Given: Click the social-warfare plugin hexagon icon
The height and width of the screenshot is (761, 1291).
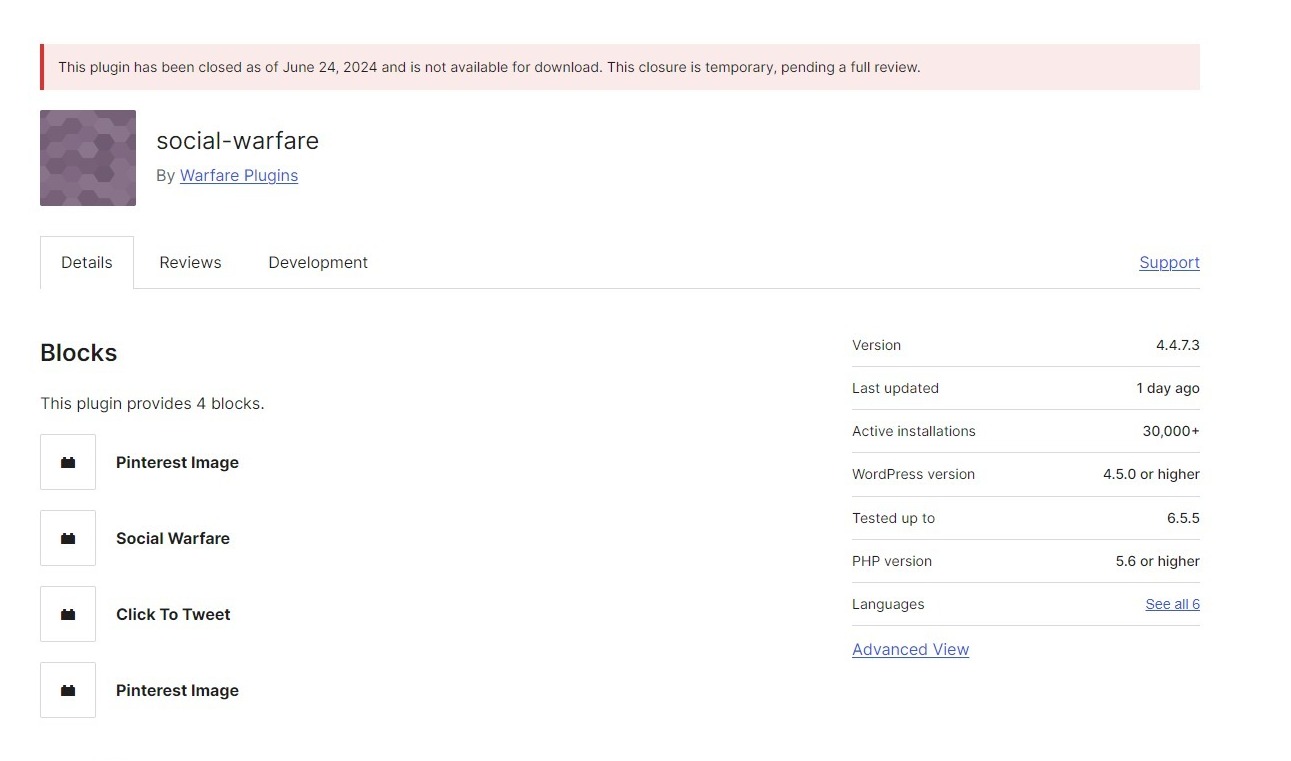Looking at the screenshot, I should tap(88, 158).
